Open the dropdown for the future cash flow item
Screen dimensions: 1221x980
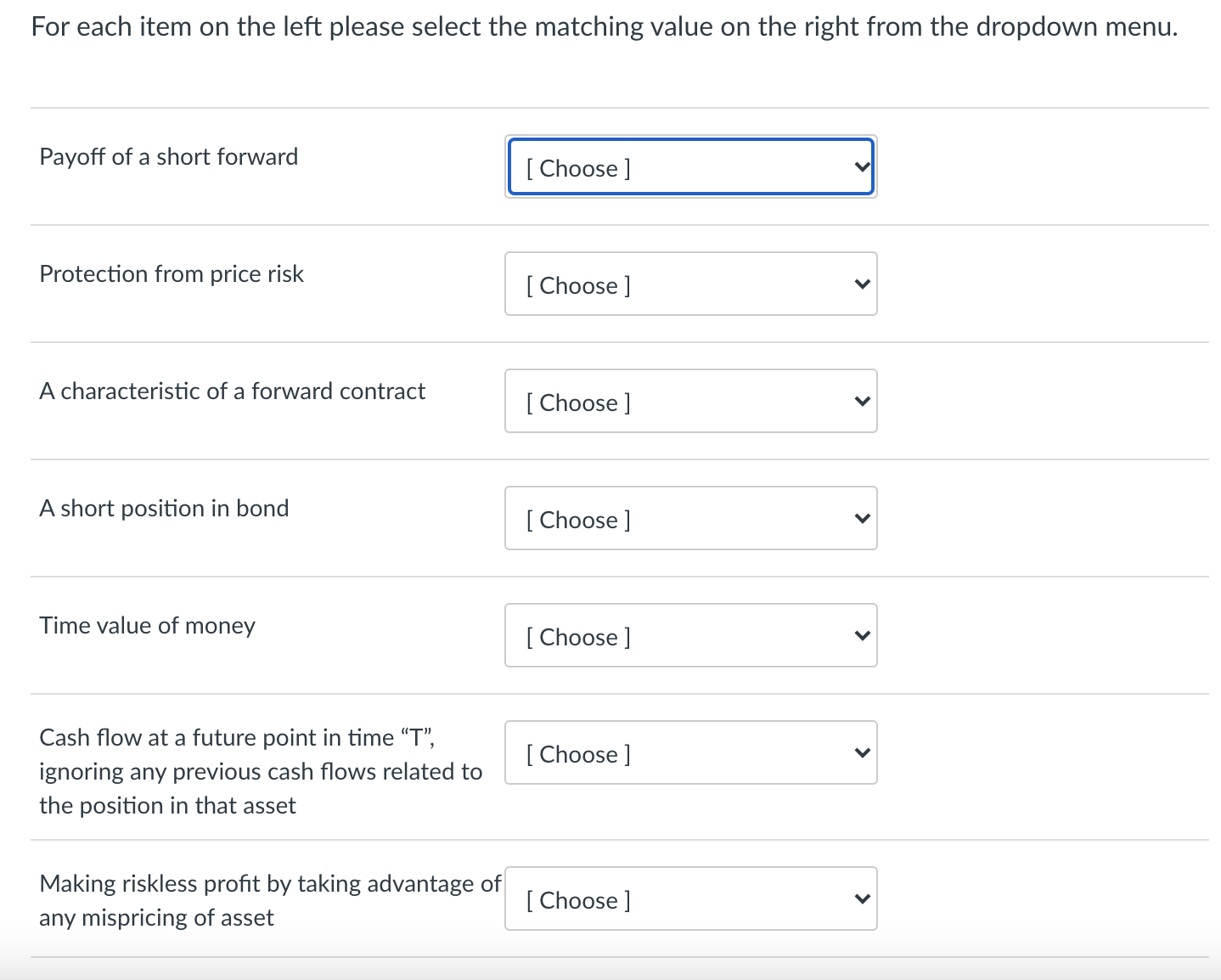[689, 752]
